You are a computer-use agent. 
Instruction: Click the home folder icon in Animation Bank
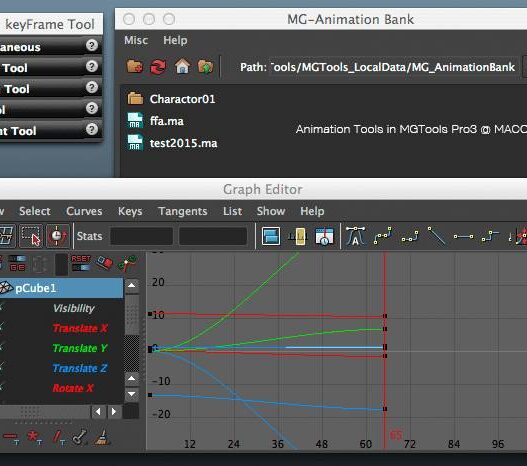pyautogui.click(x=183, y=66)
